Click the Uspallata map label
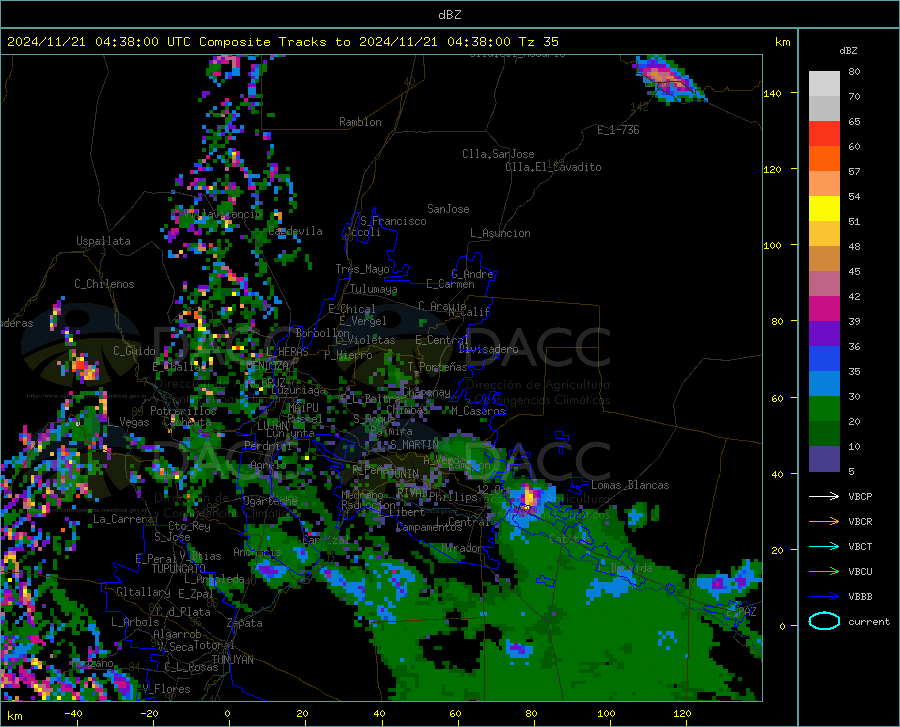Viewport: 900px width, 727px height. click(103, 241)
